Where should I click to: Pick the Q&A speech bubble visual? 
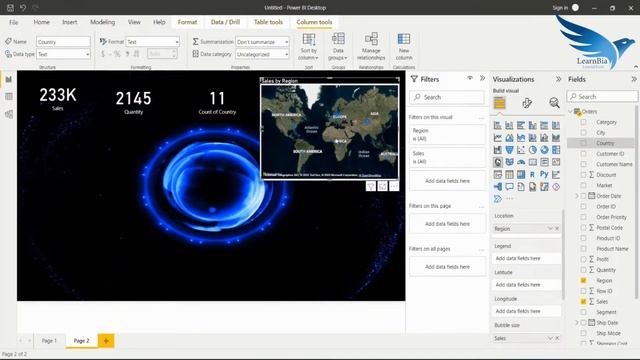click(509, 187)
